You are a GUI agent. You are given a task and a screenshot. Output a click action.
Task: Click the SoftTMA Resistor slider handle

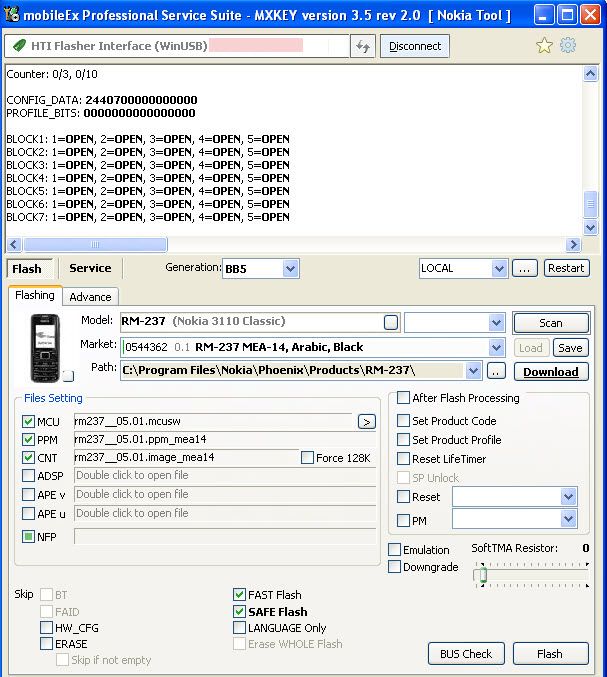[483, 575]
